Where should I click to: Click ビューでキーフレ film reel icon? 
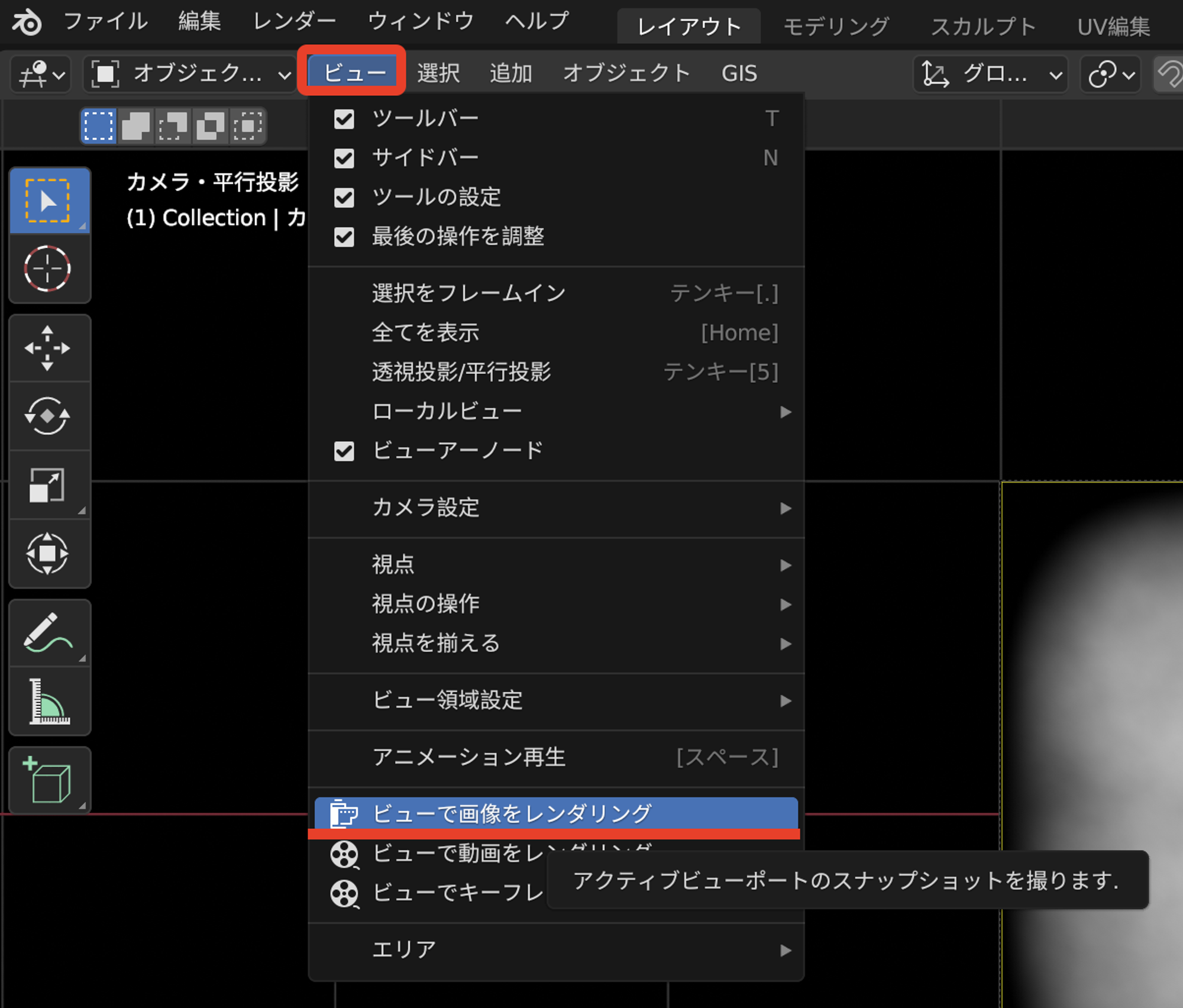(344, 893)
